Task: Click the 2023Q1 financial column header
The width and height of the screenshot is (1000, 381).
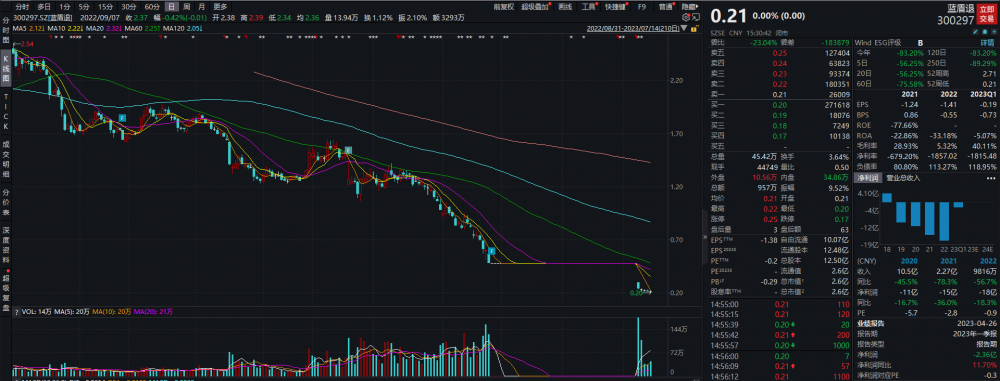Action: click(982, 93)
